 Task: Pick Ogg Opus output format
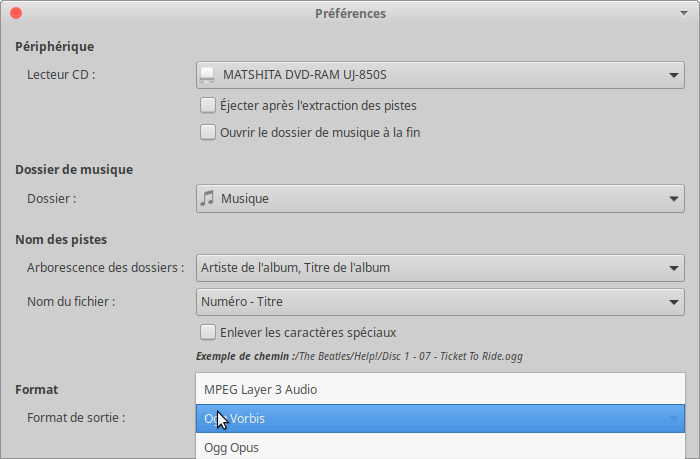point(440,447)
